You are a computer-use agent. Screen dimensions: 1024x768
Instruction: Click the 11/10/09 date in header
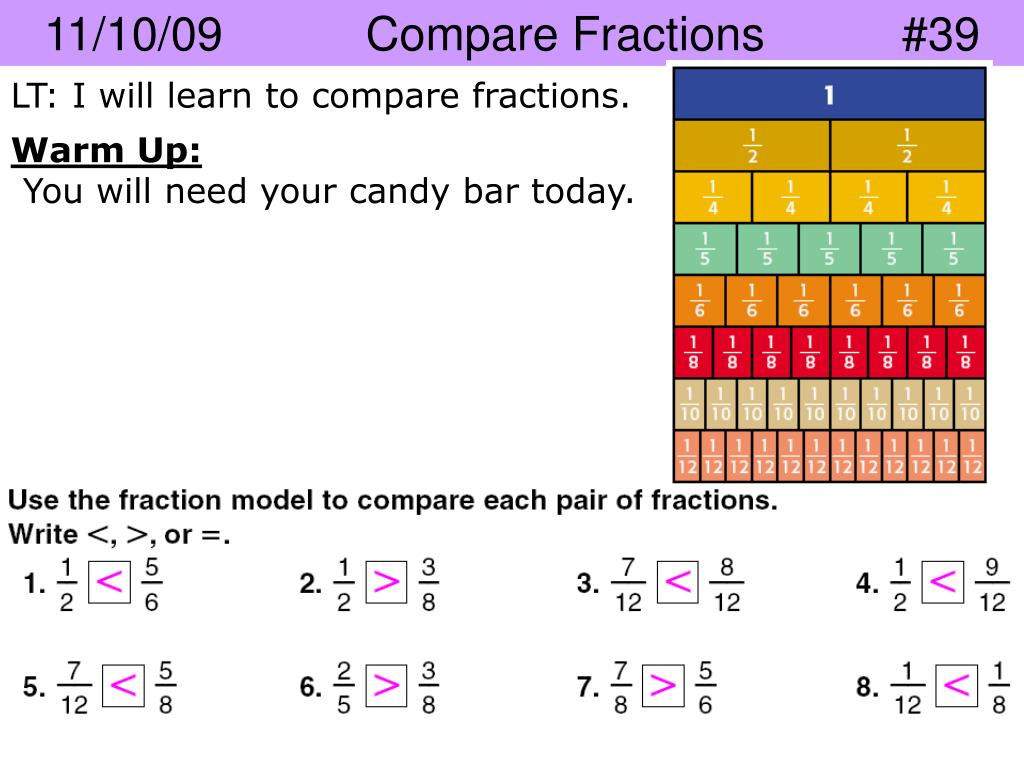click(x=135, y=34)
